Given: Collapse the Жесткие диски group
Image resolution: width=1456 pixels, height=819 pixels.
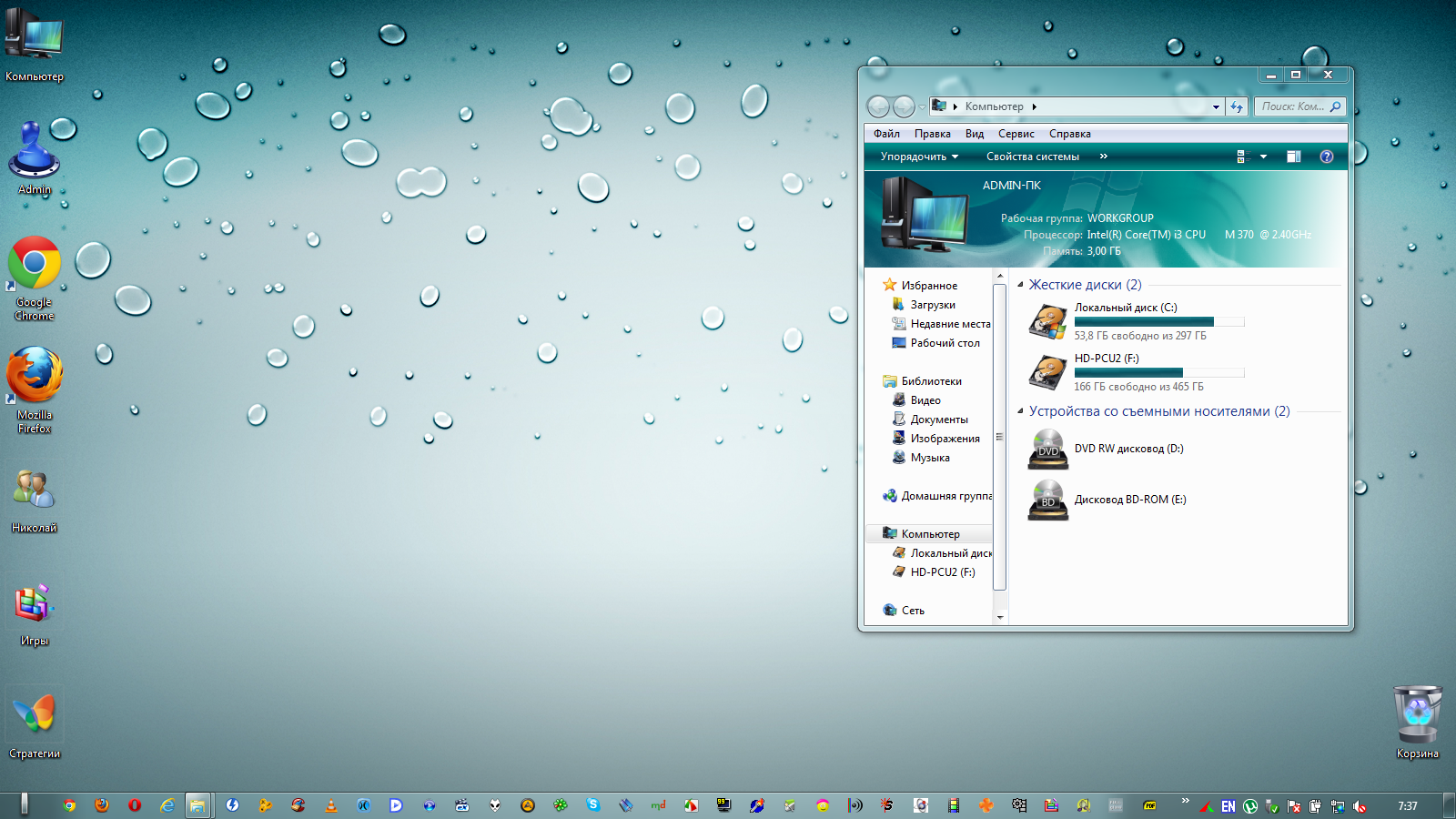Looking at the screenshot, I should [x=1020, y=285].
